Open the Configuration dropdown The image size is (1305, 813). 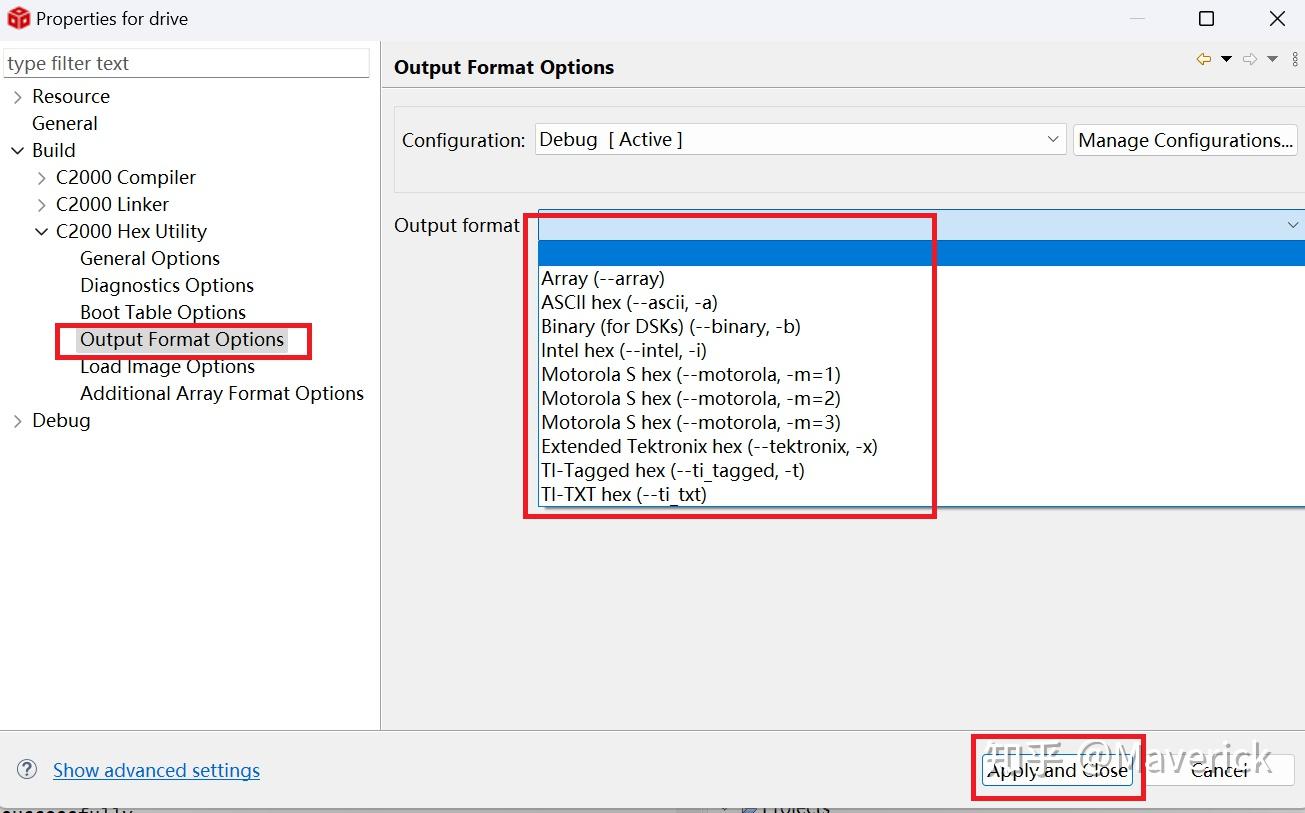pyautogui.click(x=800, y=140)
